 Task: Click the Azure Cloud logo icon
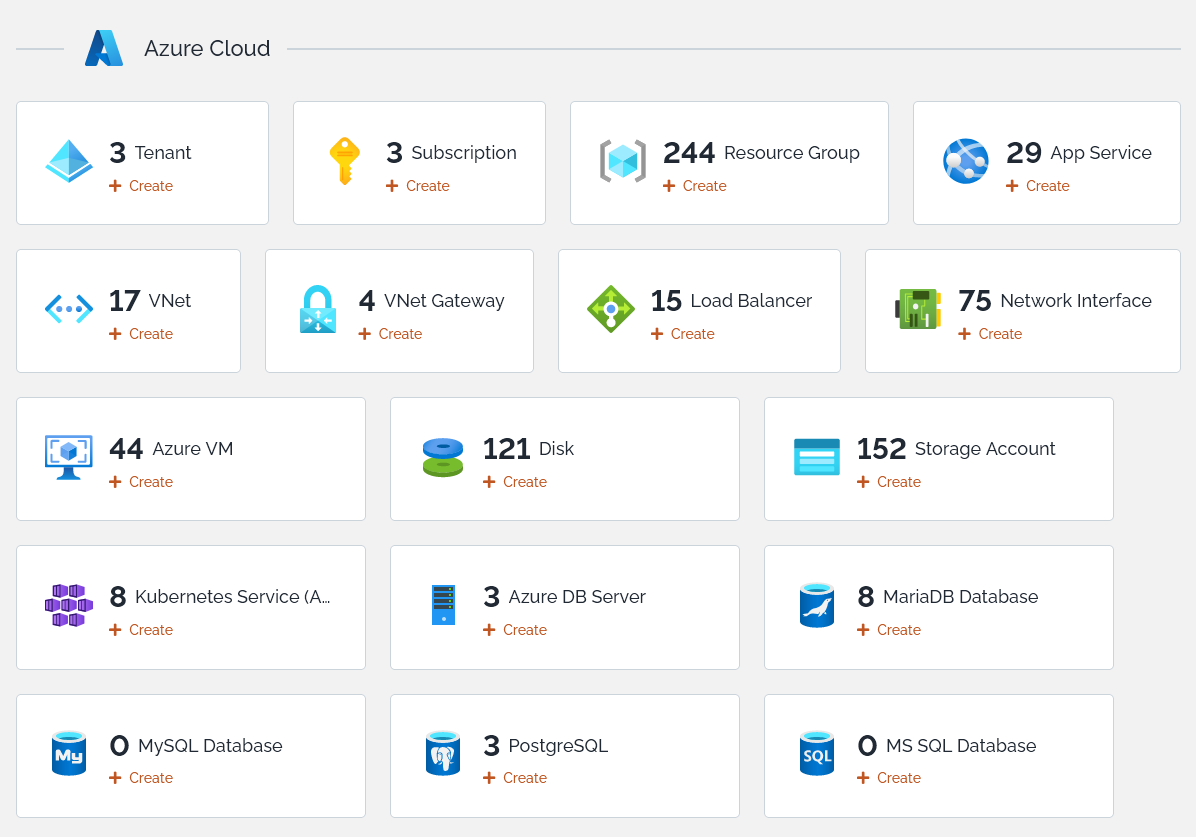104,48
